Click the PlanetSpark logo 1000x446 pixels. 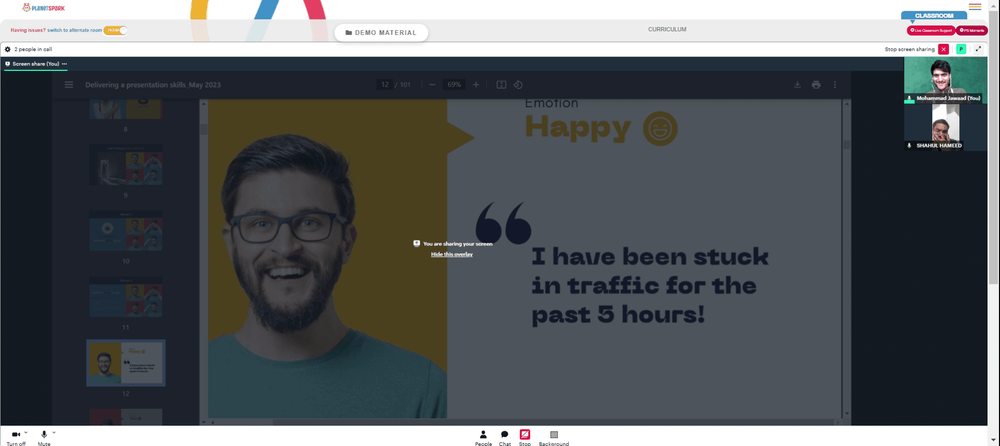(x=43, y=8)
